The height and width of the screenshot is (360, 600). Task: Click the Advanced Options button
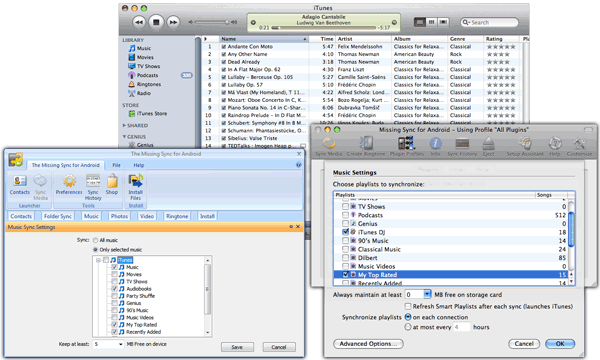[x=368, y=344]
